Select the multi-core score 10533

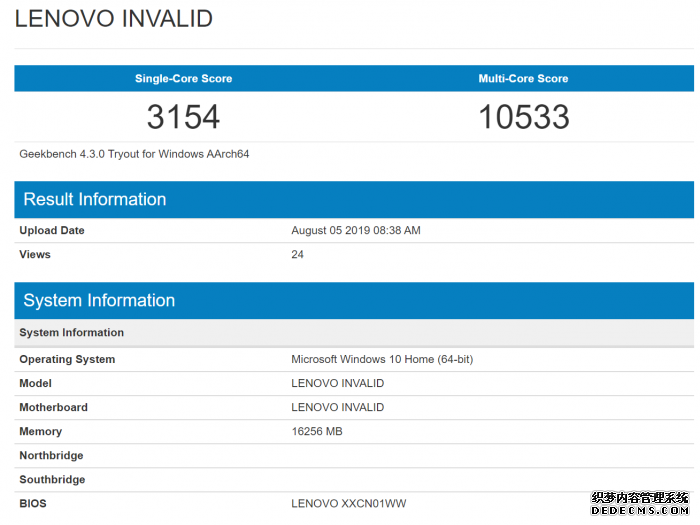(524, 117)
